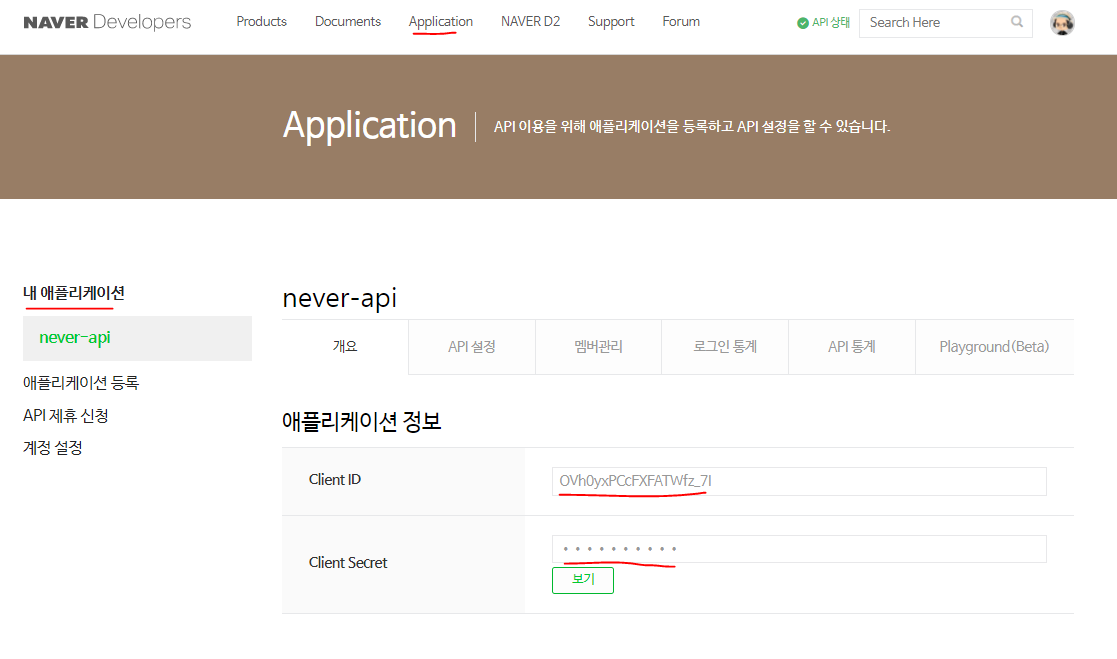Switch to the API 설정 tab
The height and width of the screenshot is (659, 1117).
(471, 346)
